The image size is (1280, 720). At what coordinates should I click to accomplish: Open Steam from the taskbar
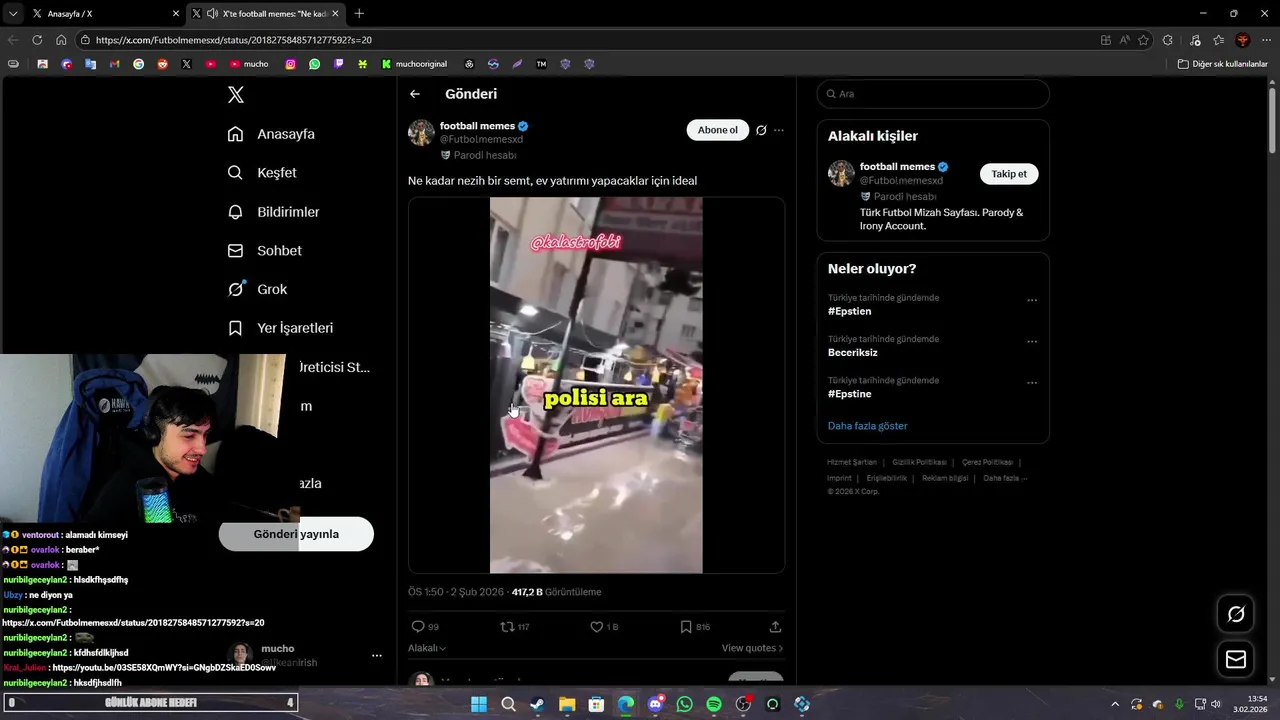coord(537,704)
